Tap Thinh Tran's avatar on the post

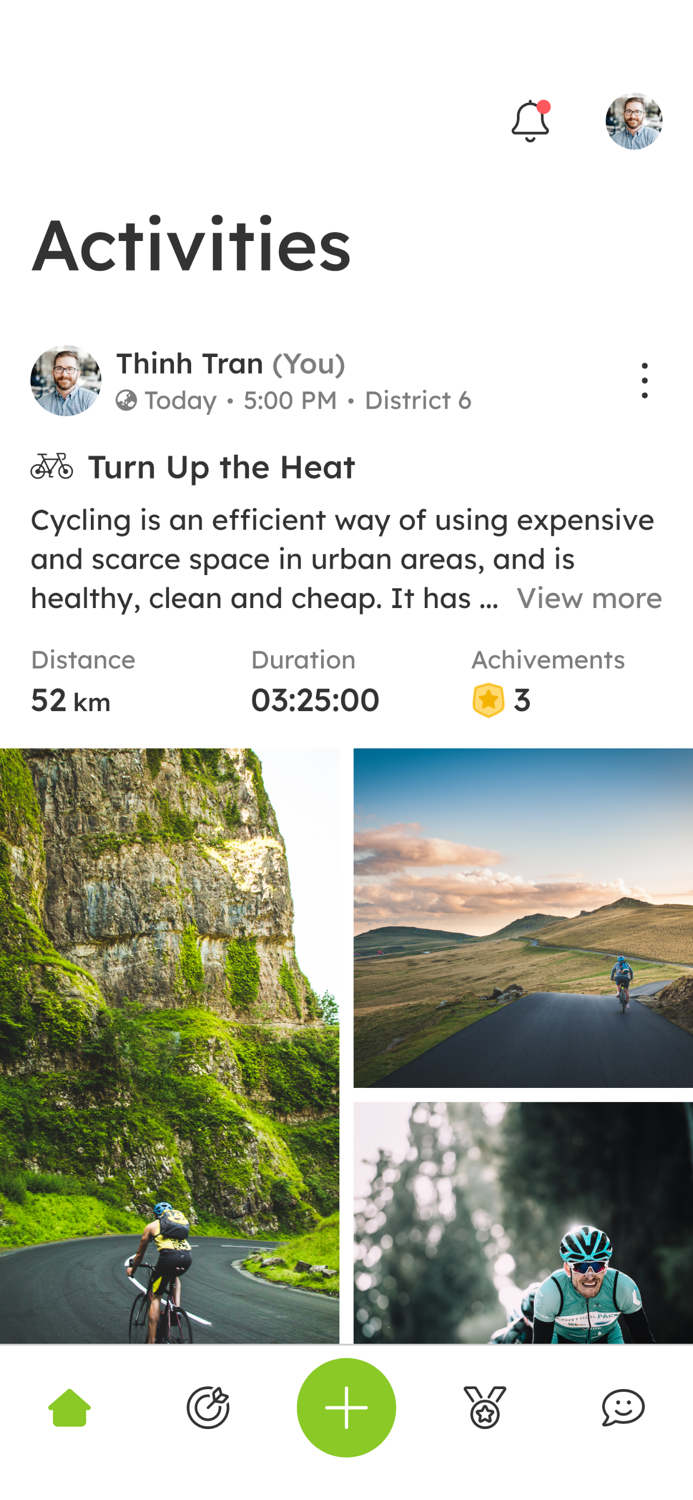pyautogui.click(x=65, y=380)
